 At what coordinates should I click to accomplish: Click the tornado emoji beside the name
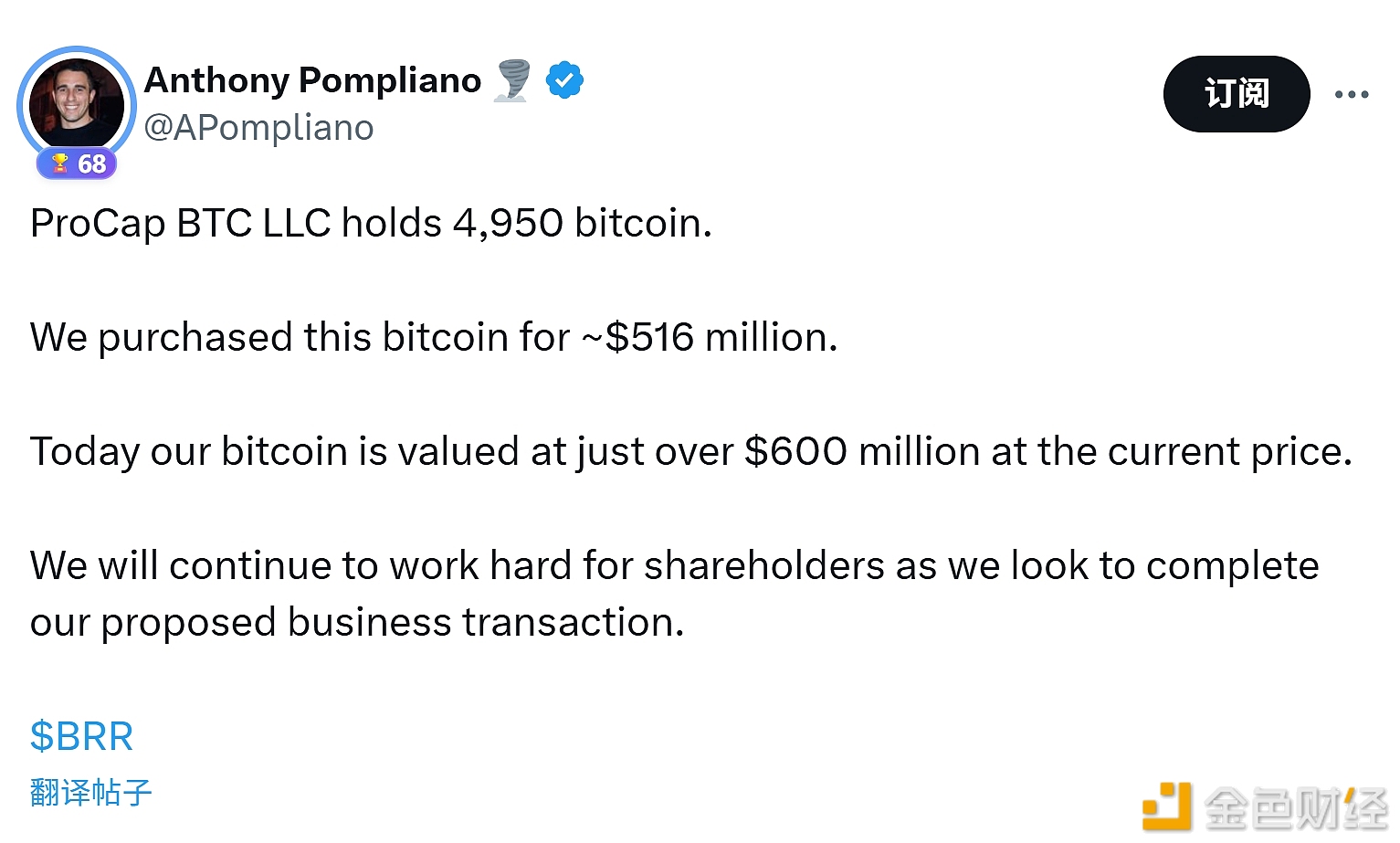[512, 80]
